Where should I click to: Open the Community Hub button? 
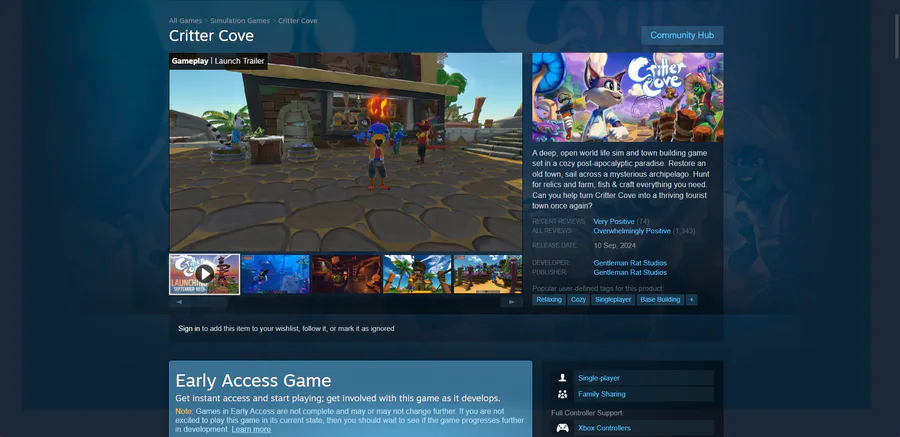682,35
